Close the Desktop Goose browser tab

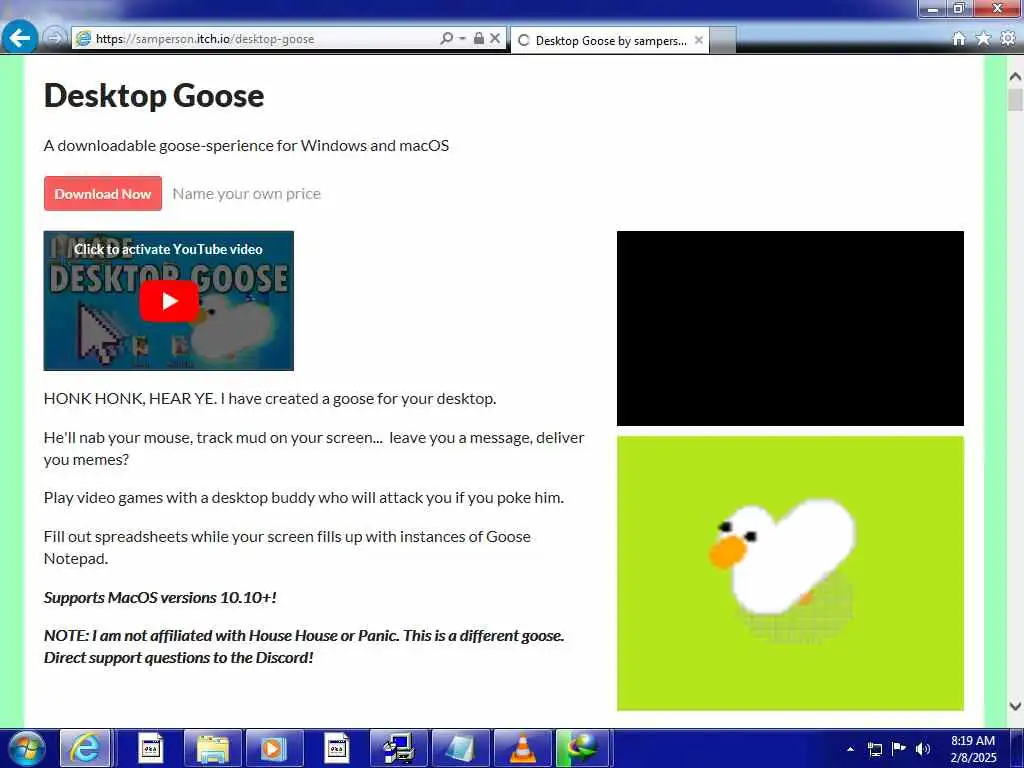tap(699, 40)
